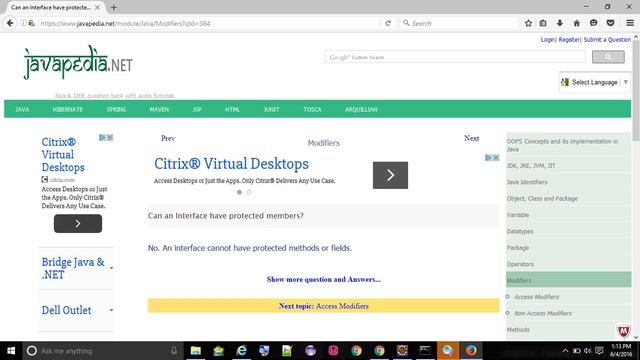Viewport: 640px width, 360px height.
Task: Open the JUNIT menu item
Action: click(x=271, y=109)
